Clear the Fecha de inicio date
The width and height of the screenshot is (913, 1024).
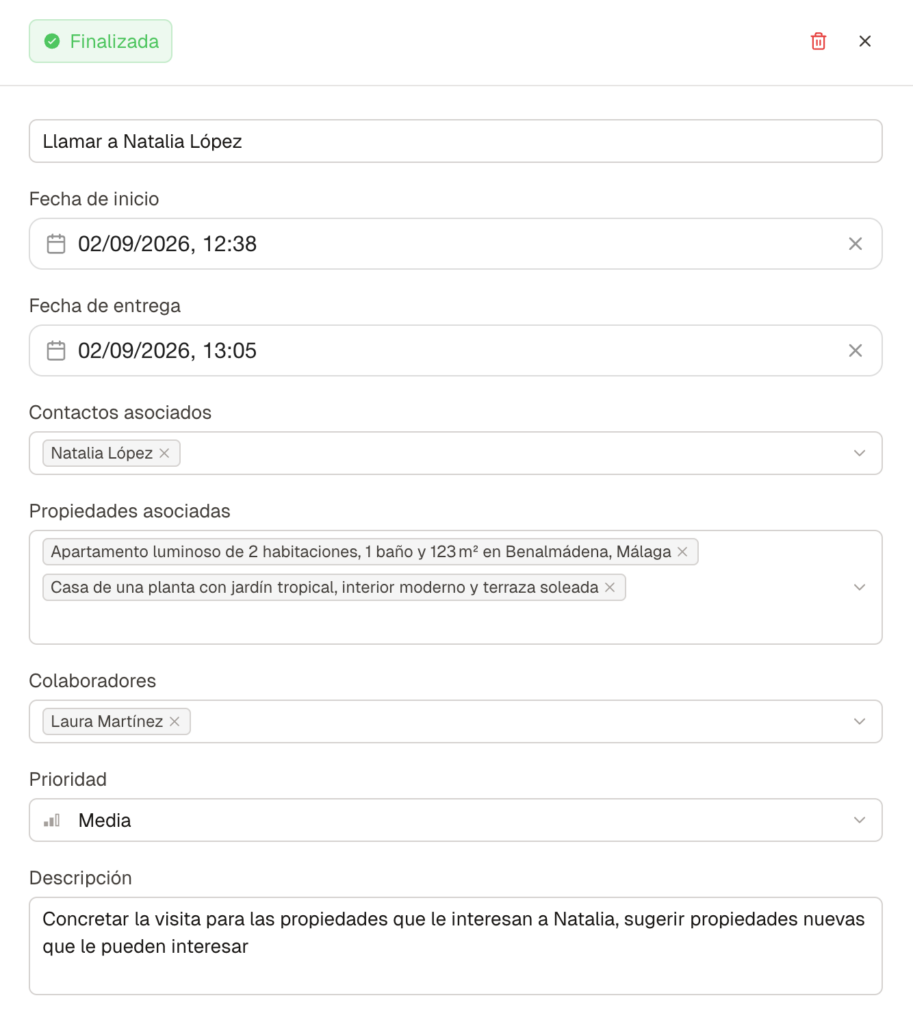pos(855,244)
